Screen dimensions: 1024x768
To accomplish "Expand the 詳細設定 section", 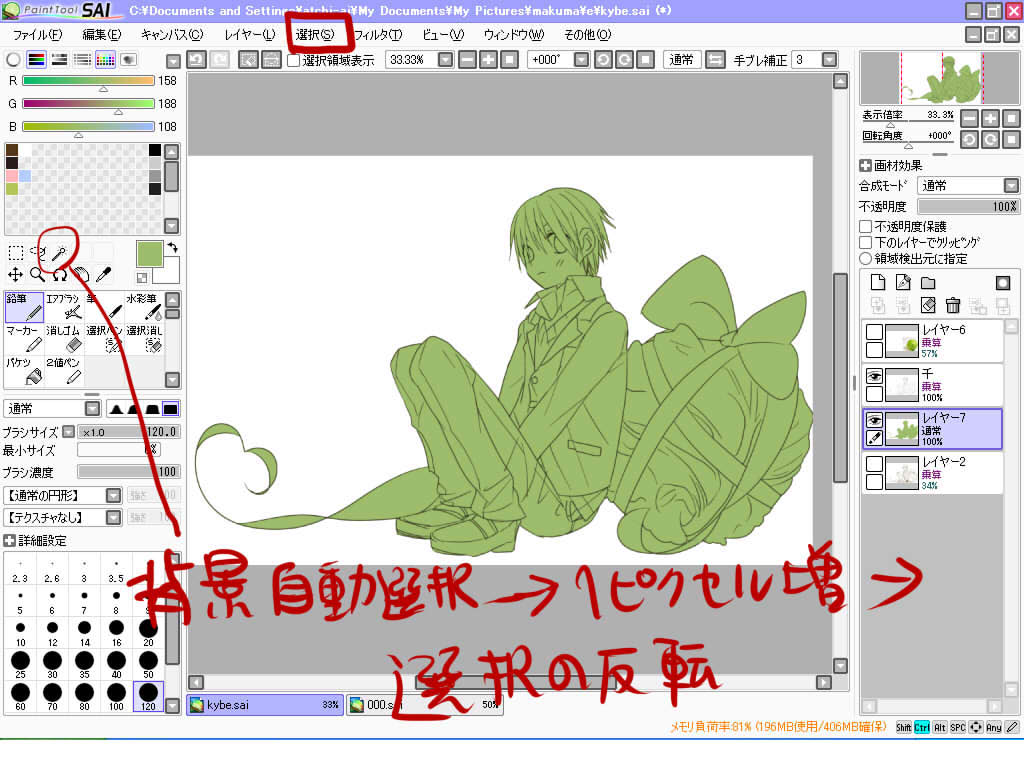I will pos(9,541).
